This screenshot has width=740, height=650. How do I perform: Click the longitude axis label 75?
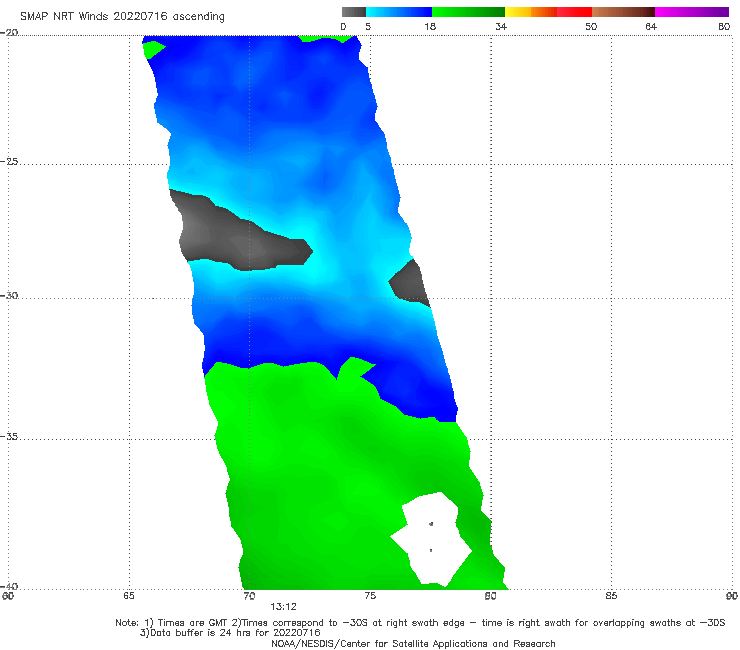[370, 596]
